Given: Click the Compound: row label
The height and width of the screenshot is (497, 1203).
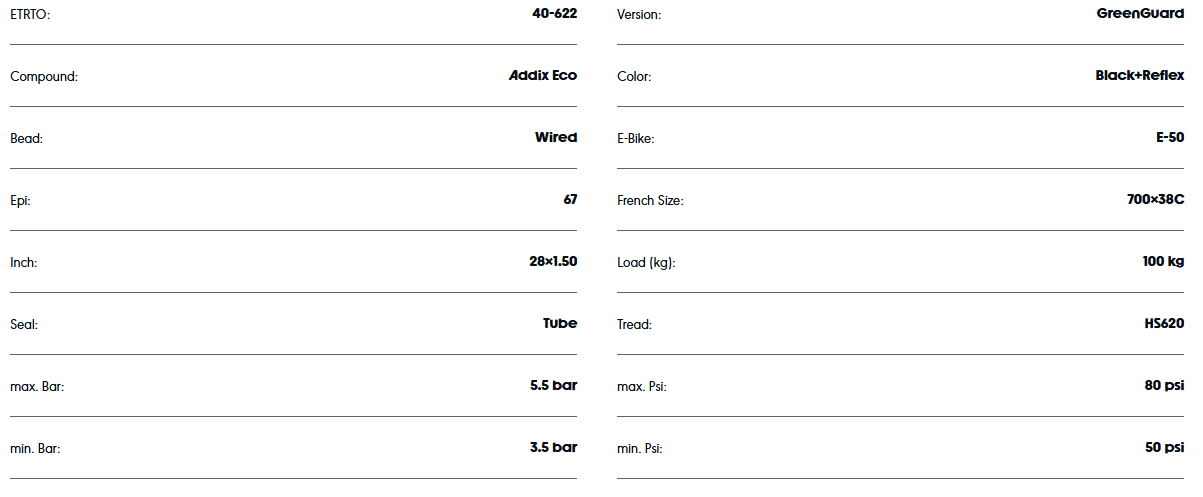Looking at the screenshot, I should pyautogui.click(x=43, y=77).
